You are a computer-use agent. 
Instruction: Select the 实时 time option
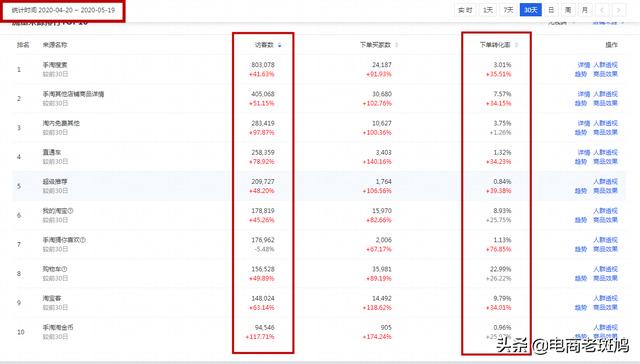coord(465,10)
